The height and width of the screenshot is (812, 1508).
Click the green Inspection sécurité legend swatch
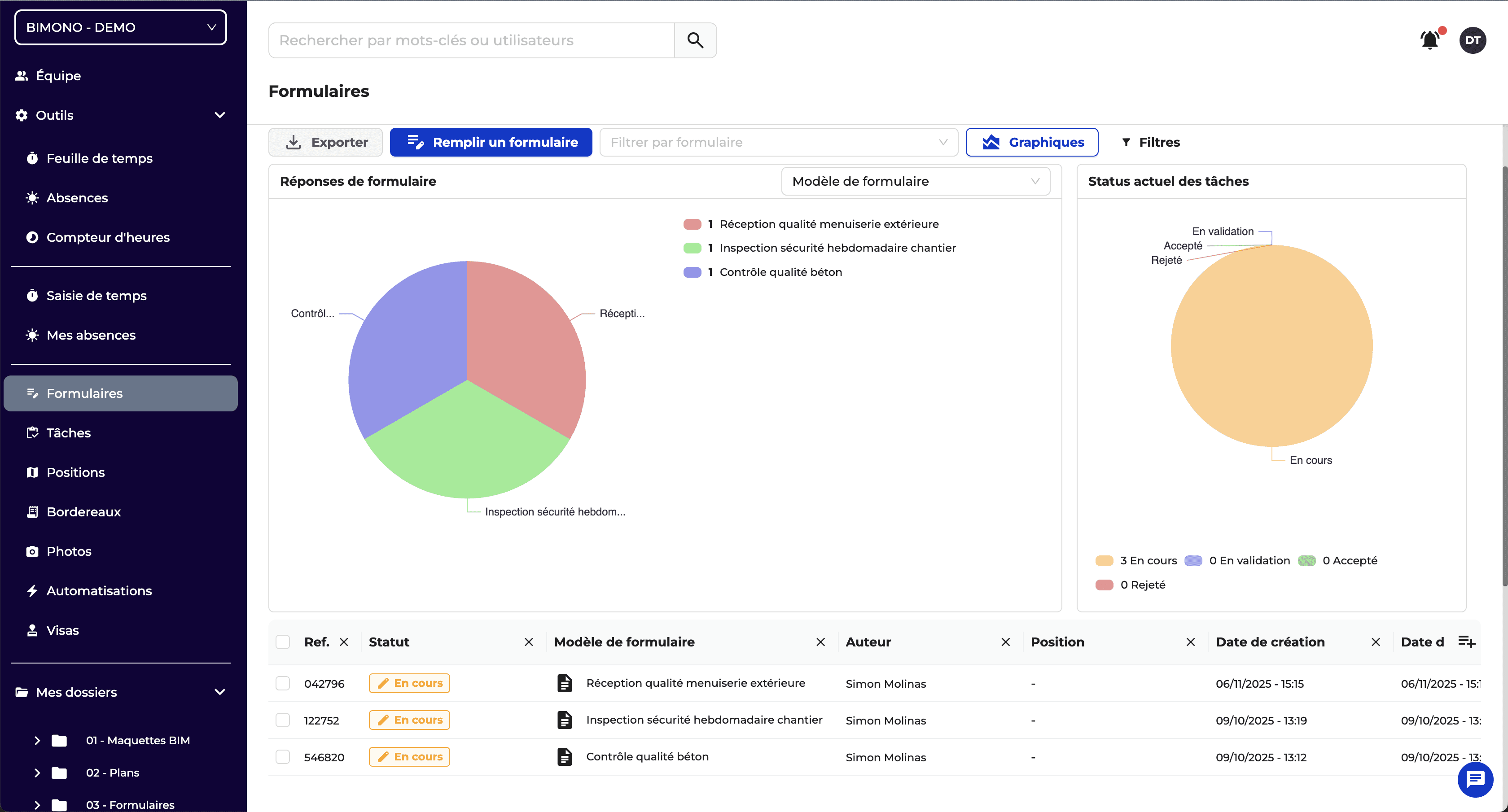[692, 248]
